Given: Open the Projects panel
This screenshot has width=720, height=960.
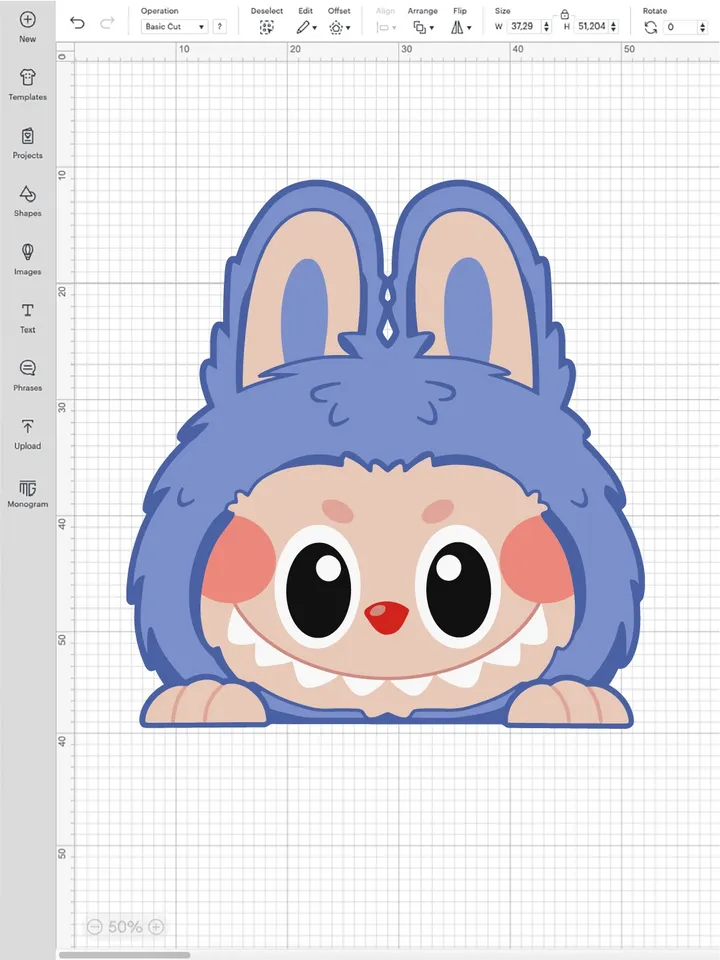Looking at the screenshot, I should (x=27, y=136).
